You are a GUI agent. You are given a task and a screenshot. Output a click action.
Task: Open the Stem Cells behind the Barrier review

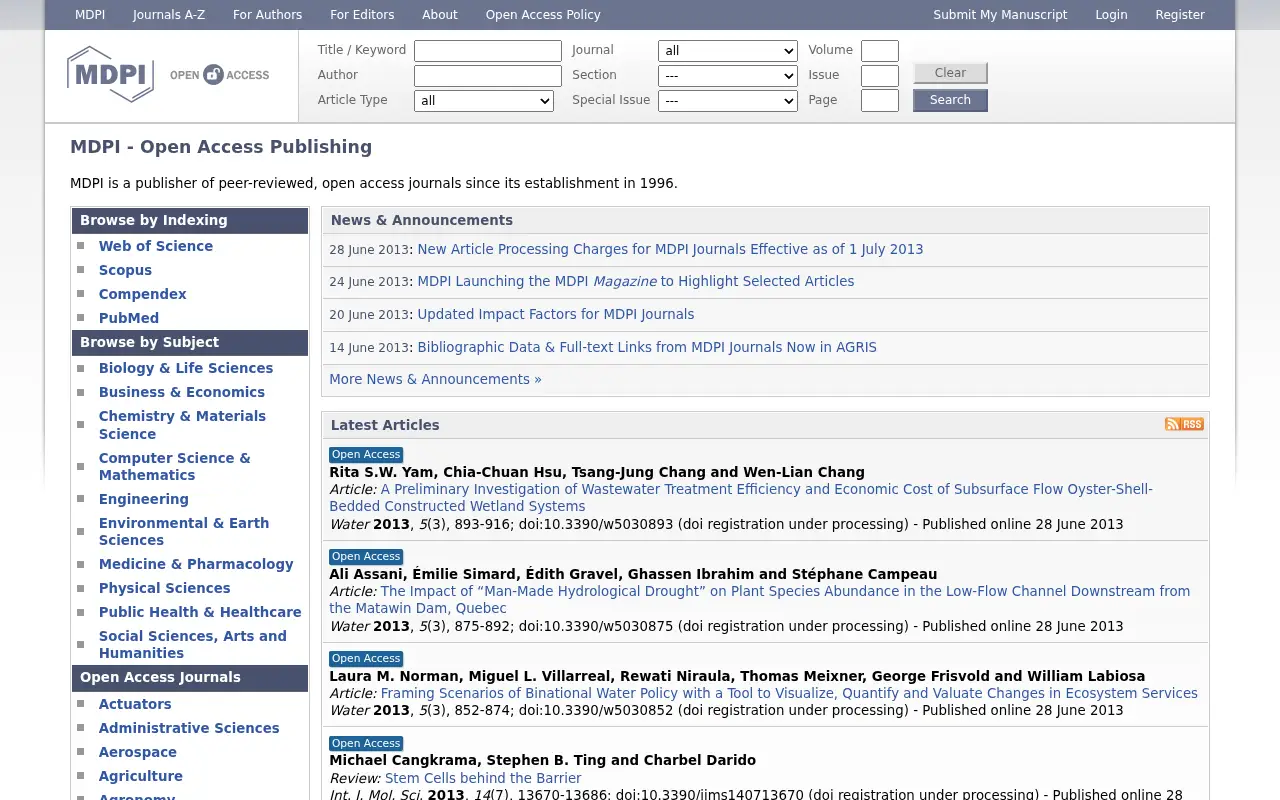(x=483, y=778)
